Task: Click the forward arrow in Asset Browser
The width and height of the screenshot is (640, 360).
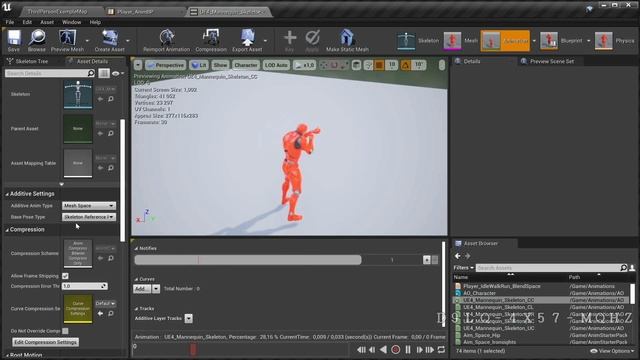Action: (x=468, y=256)
